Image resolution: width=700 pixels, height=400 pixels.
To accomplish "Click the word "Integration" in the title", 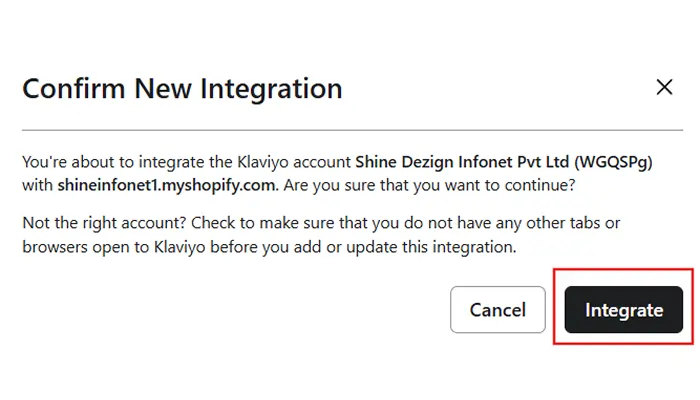I will (x=271, y=88).
